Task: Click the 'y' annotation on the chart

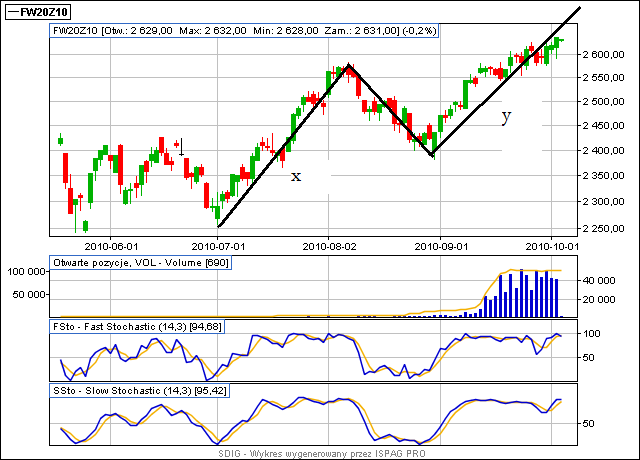Action: point(506,117)
